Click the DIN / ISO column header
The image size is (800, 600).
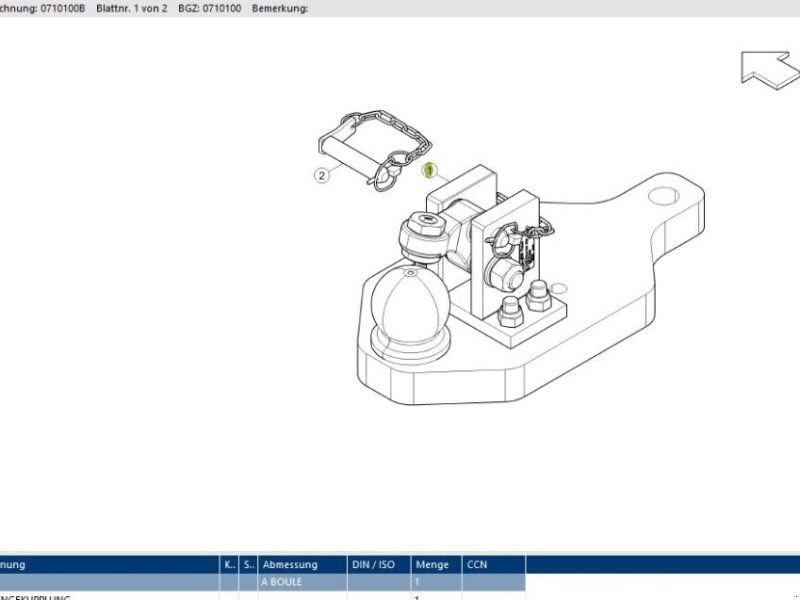378,565
